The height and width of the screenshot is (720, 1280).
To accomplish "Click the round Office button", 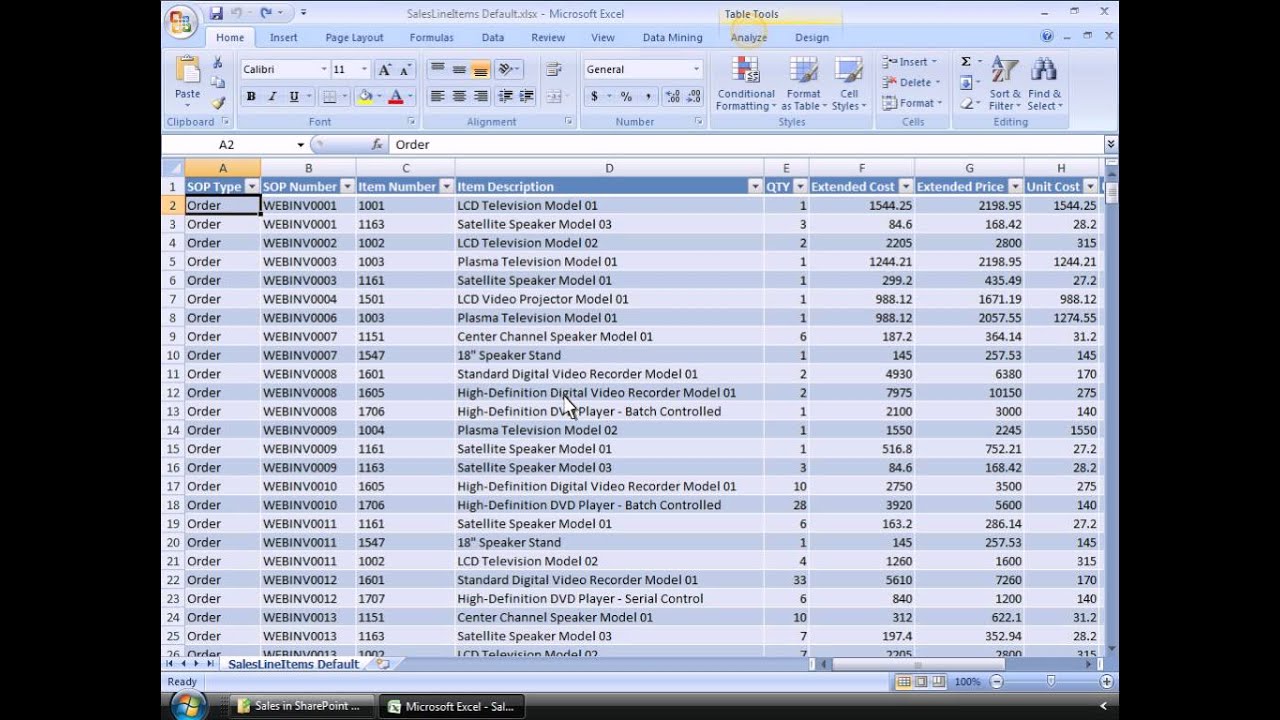I will point(181,22).
